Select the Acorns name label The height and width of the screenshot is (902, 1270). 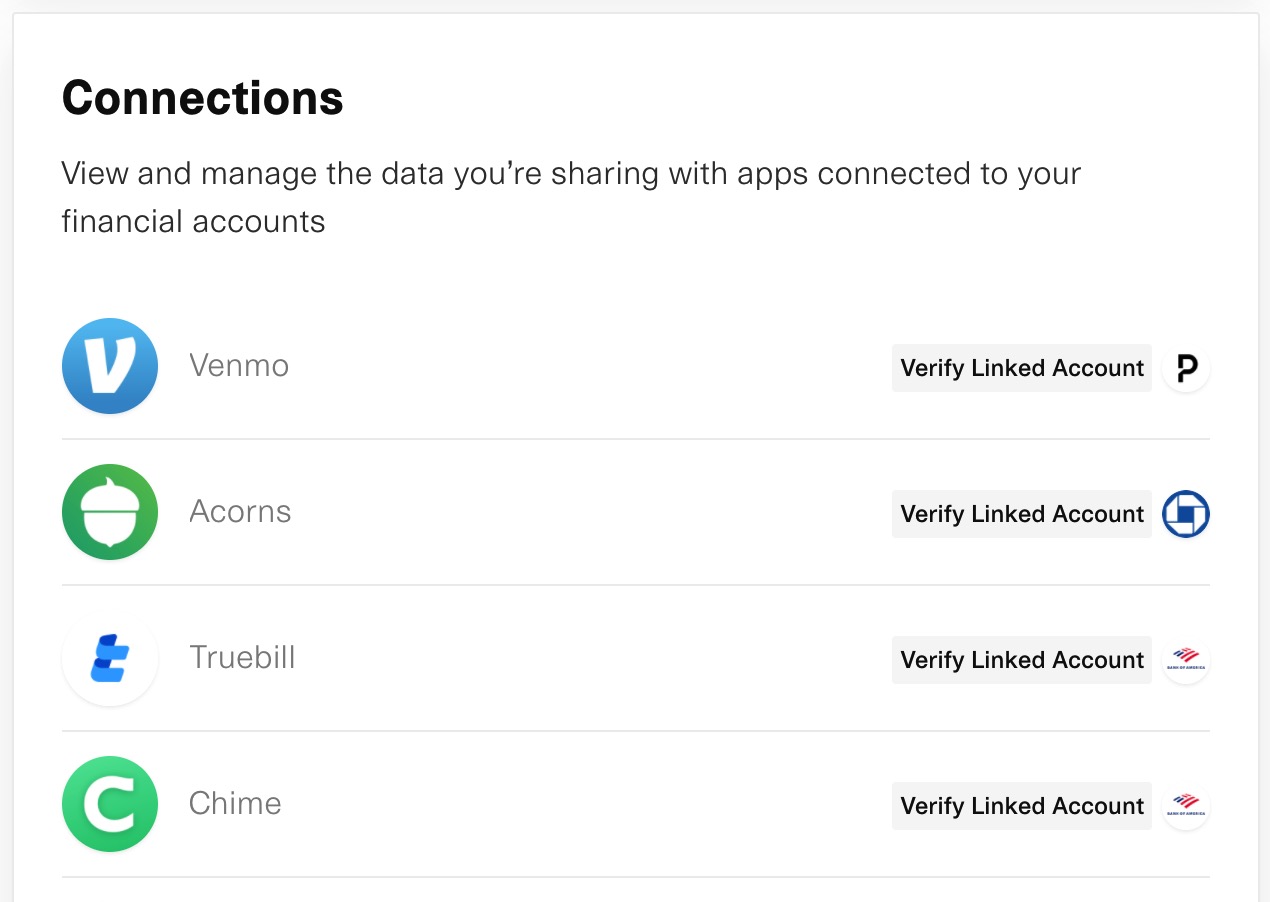(240, 512)
